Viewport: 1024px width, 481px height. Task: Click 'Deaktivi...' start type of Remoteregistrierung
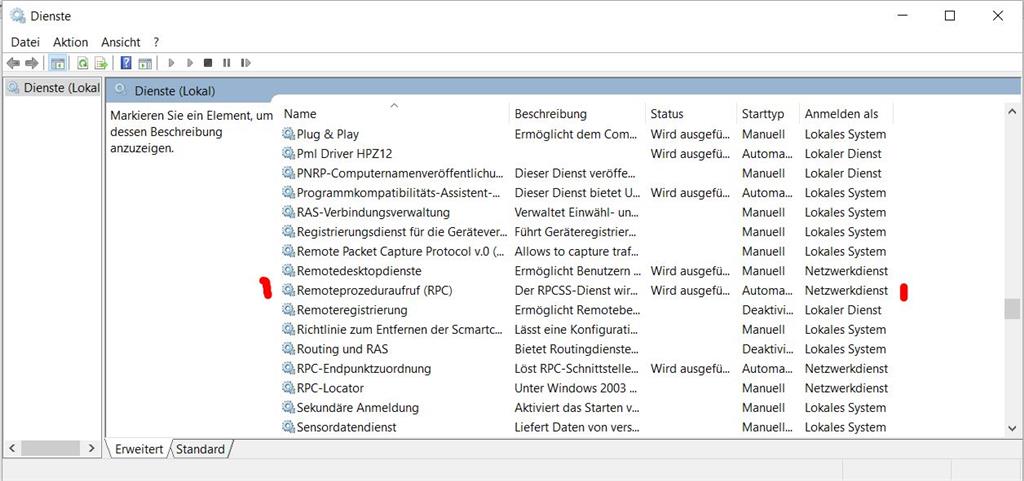click(x=767, y=310)
